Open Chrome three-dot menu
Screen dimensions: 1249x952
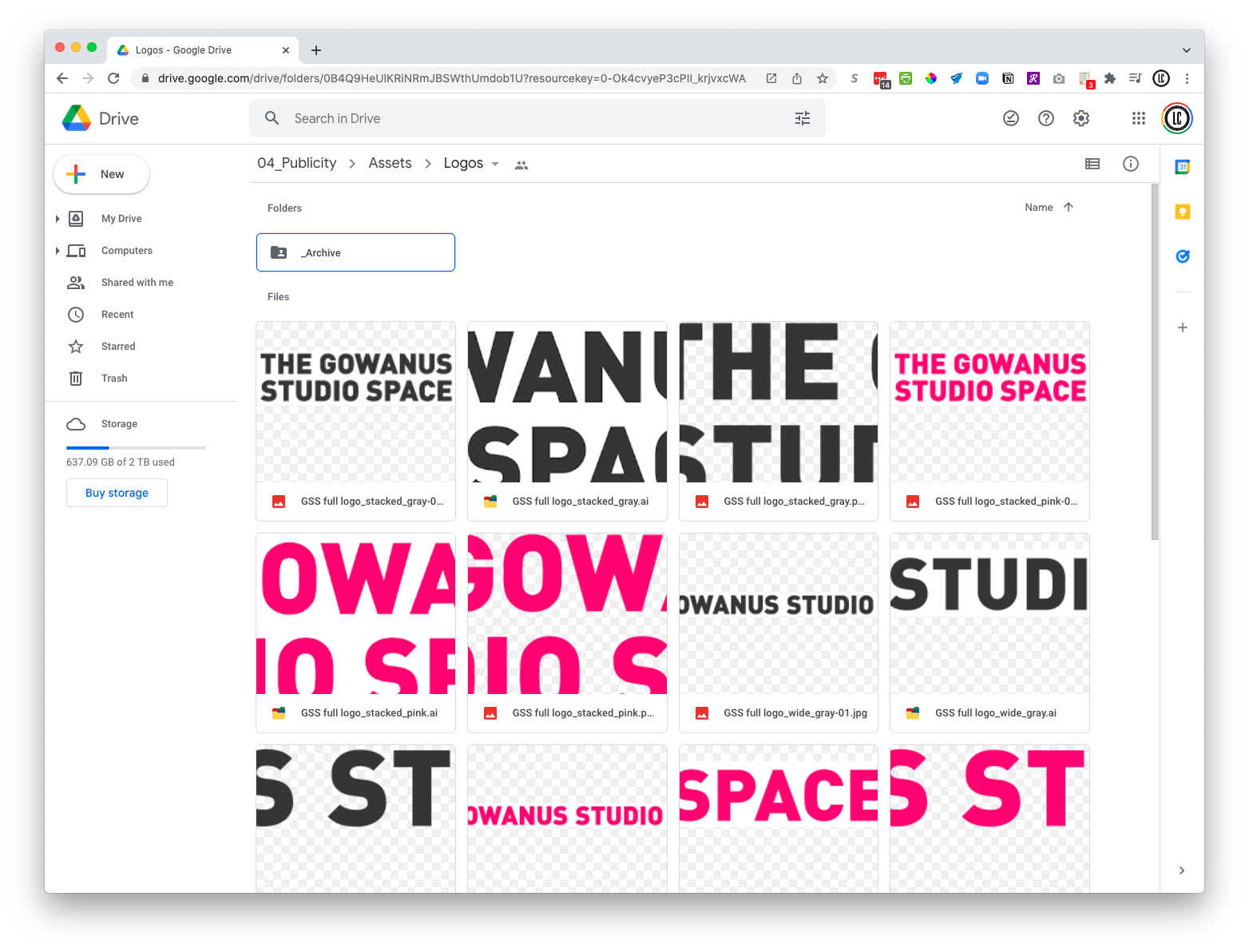pyautogui.click(x=1187, y=78)
